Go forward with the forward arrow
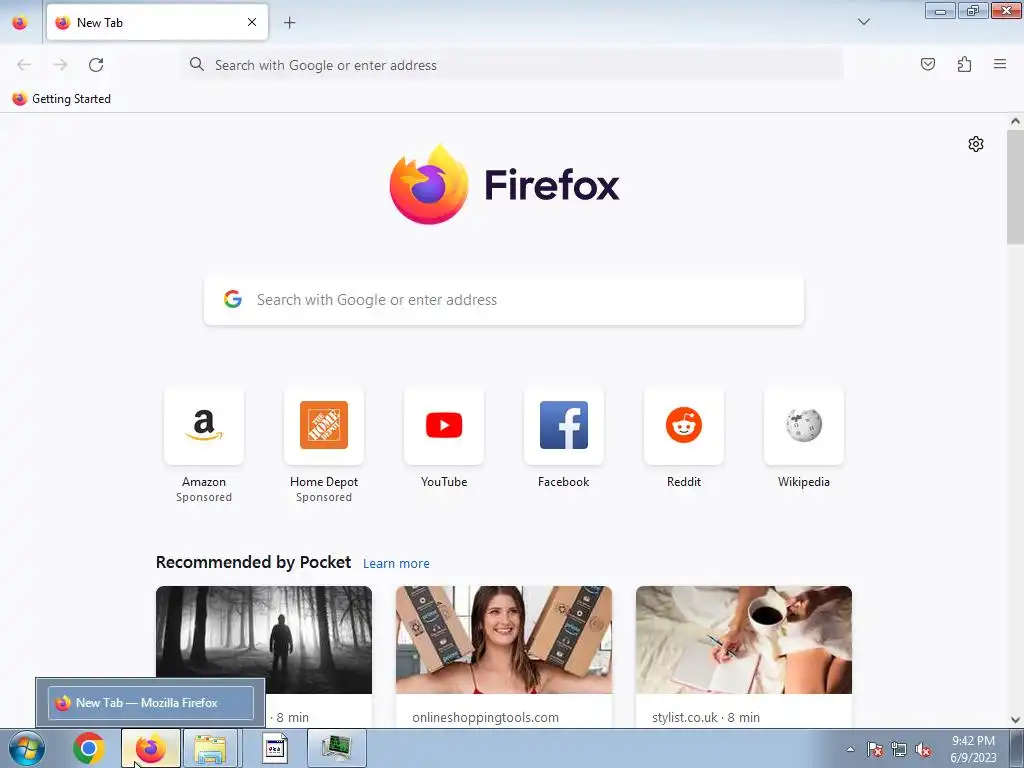The image size is (1024, 768). pyautogui.click(x=60, y=65)
